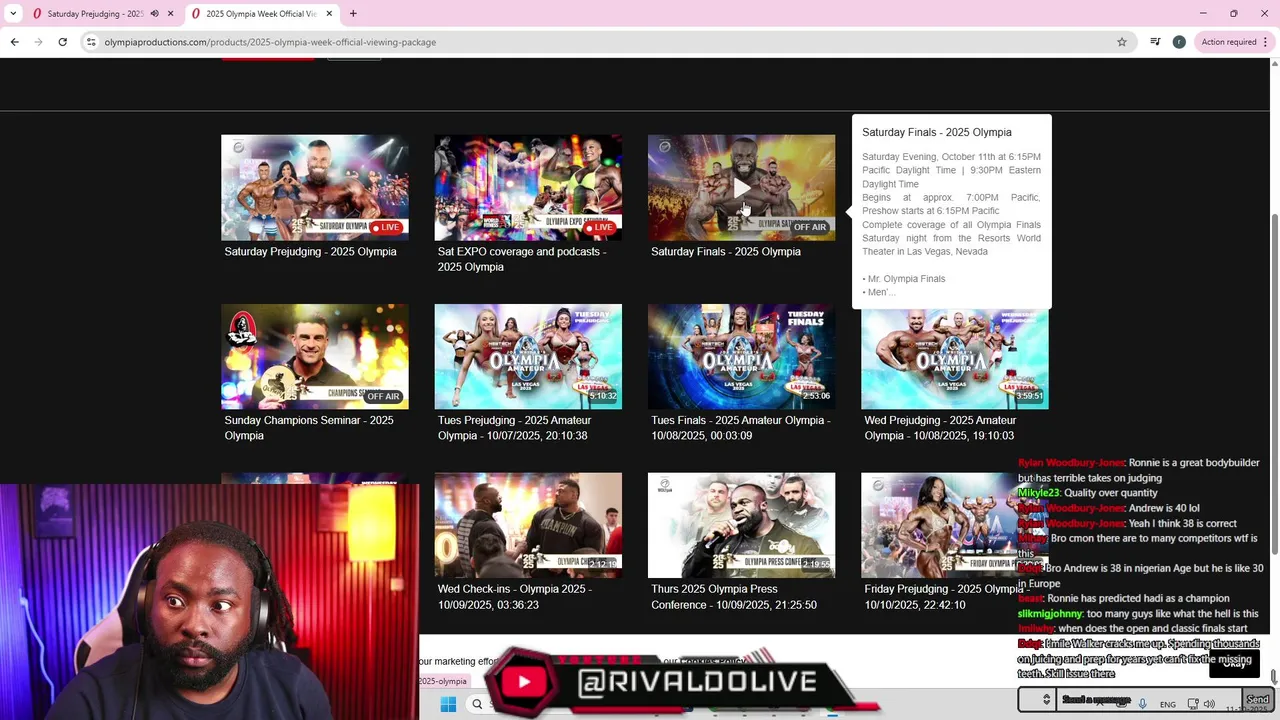Mute the Saturday Prejudging tab audio icon
This screenshot has height=720, width=1280.
(154, 14)
